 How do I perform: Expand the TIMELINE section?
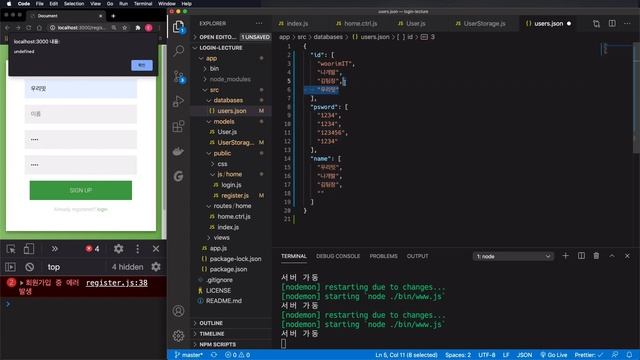[x=212, y=334]
